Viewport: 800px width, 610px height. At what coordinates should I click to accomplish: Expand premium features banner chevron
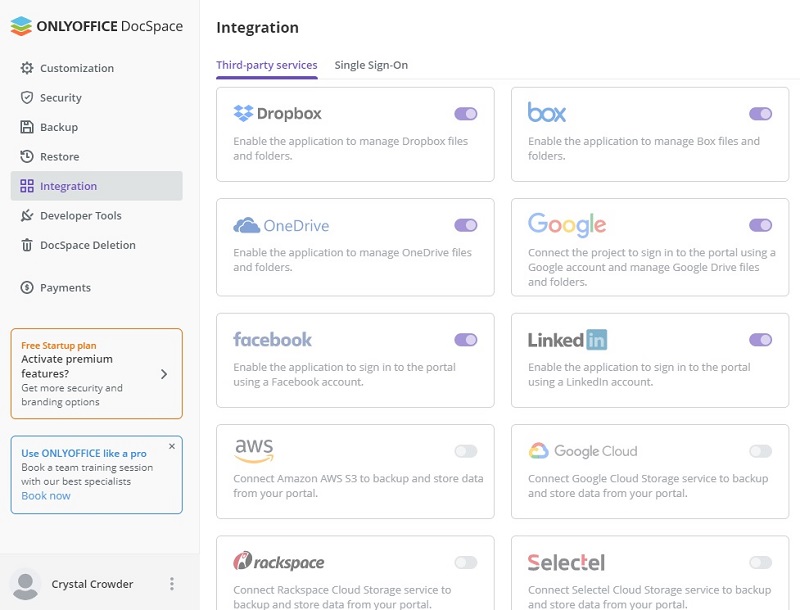pyautogui.click(x=165, y=375)
